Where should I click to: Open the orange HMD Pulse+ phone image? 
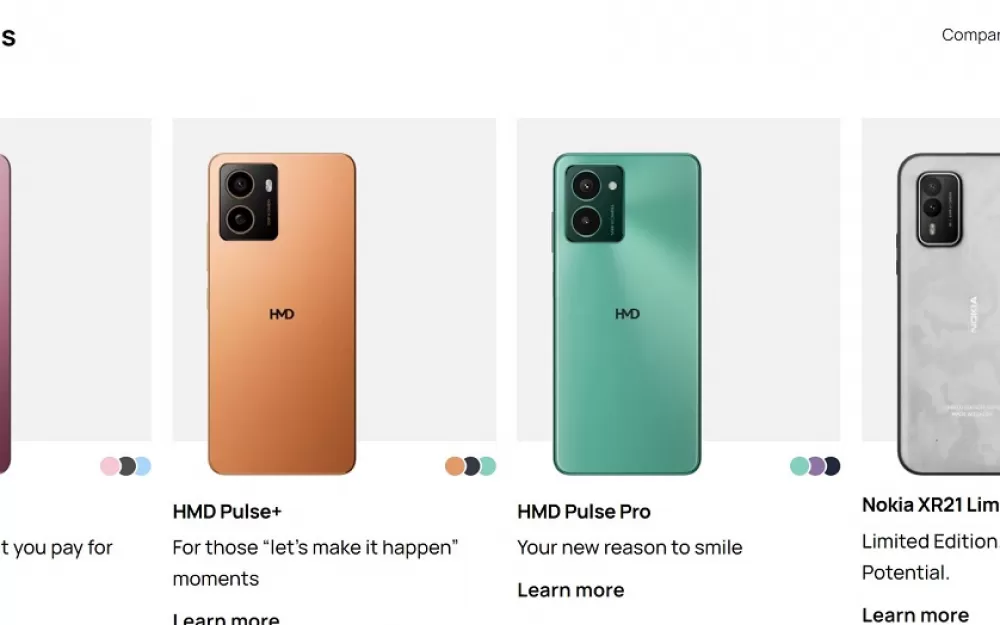282,314
